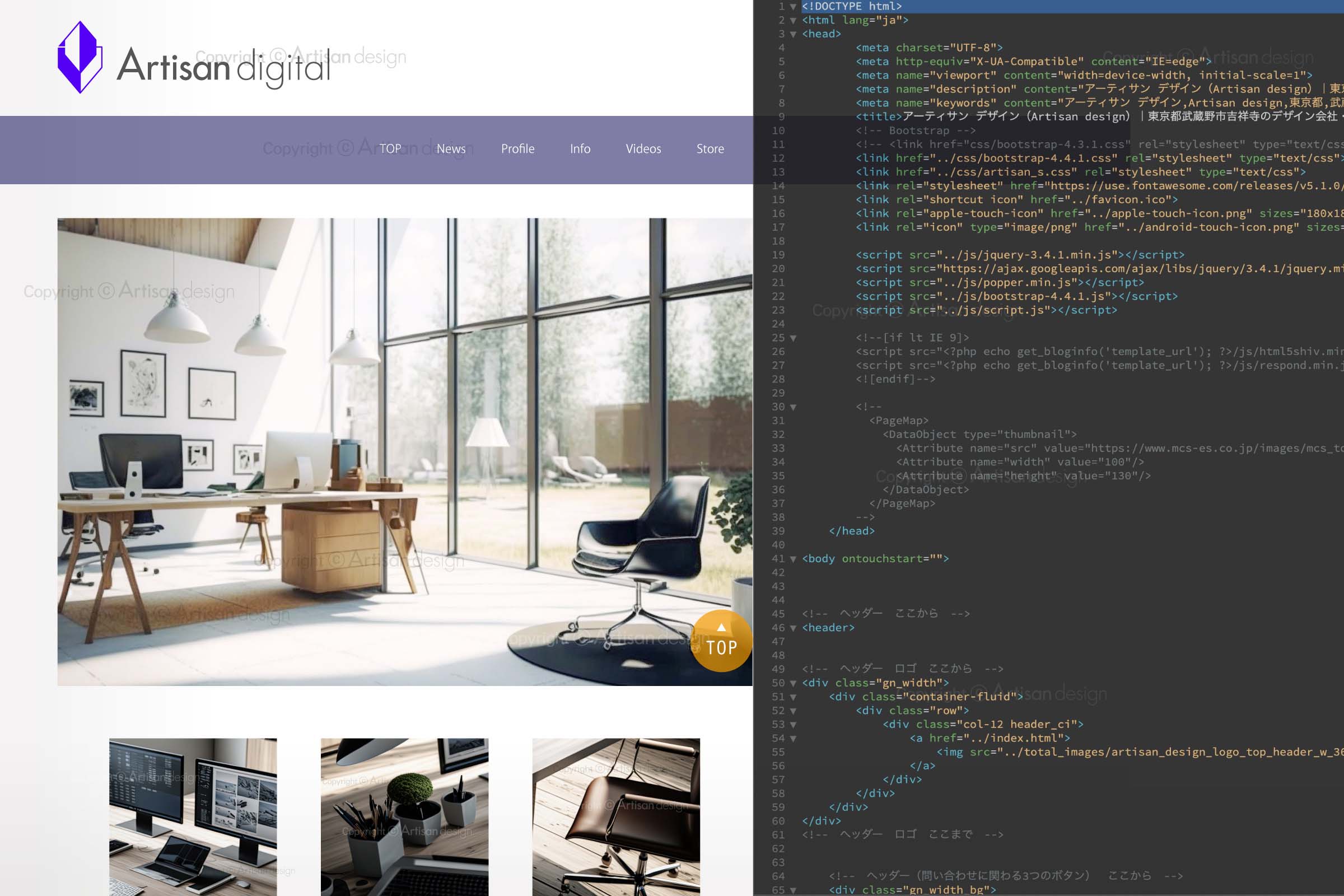Image resolution: width=1344 pixels, height=896 pixels.
Task: Click the collapse icon on line 53 col-12 header div
Action: (795, 723)
